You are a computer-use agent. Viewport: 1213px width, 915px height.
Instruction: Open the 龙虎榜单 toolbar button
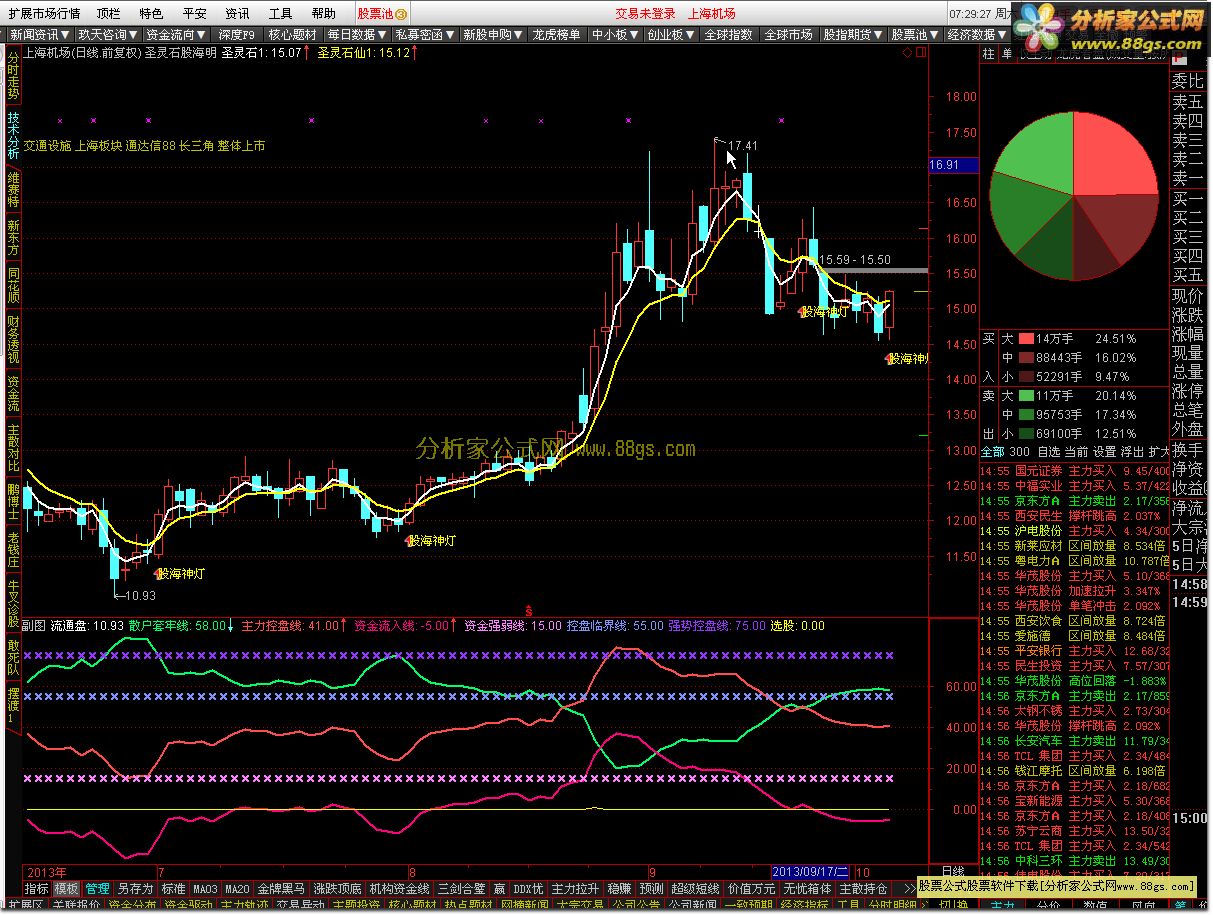click(x=556, y=34)
